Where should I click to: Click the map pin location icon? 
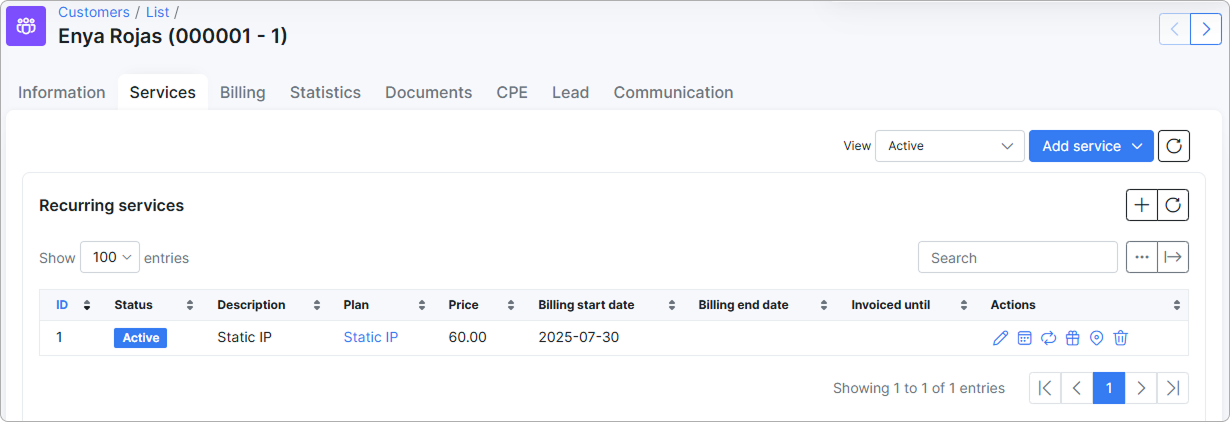pos(1096,338)
